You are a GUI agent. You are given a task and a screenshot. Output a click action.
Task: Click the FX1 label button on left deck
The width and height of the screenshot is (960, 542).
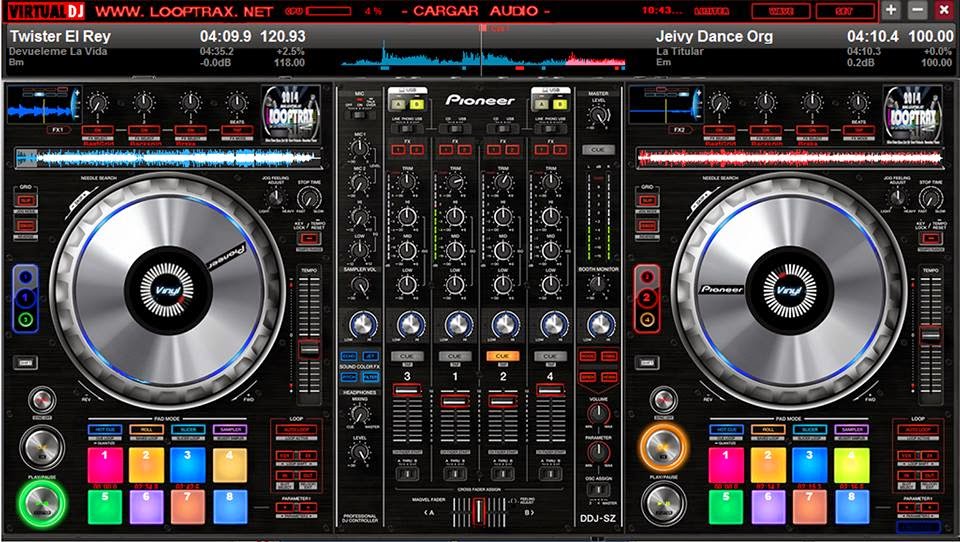click(x=59, y=130)
